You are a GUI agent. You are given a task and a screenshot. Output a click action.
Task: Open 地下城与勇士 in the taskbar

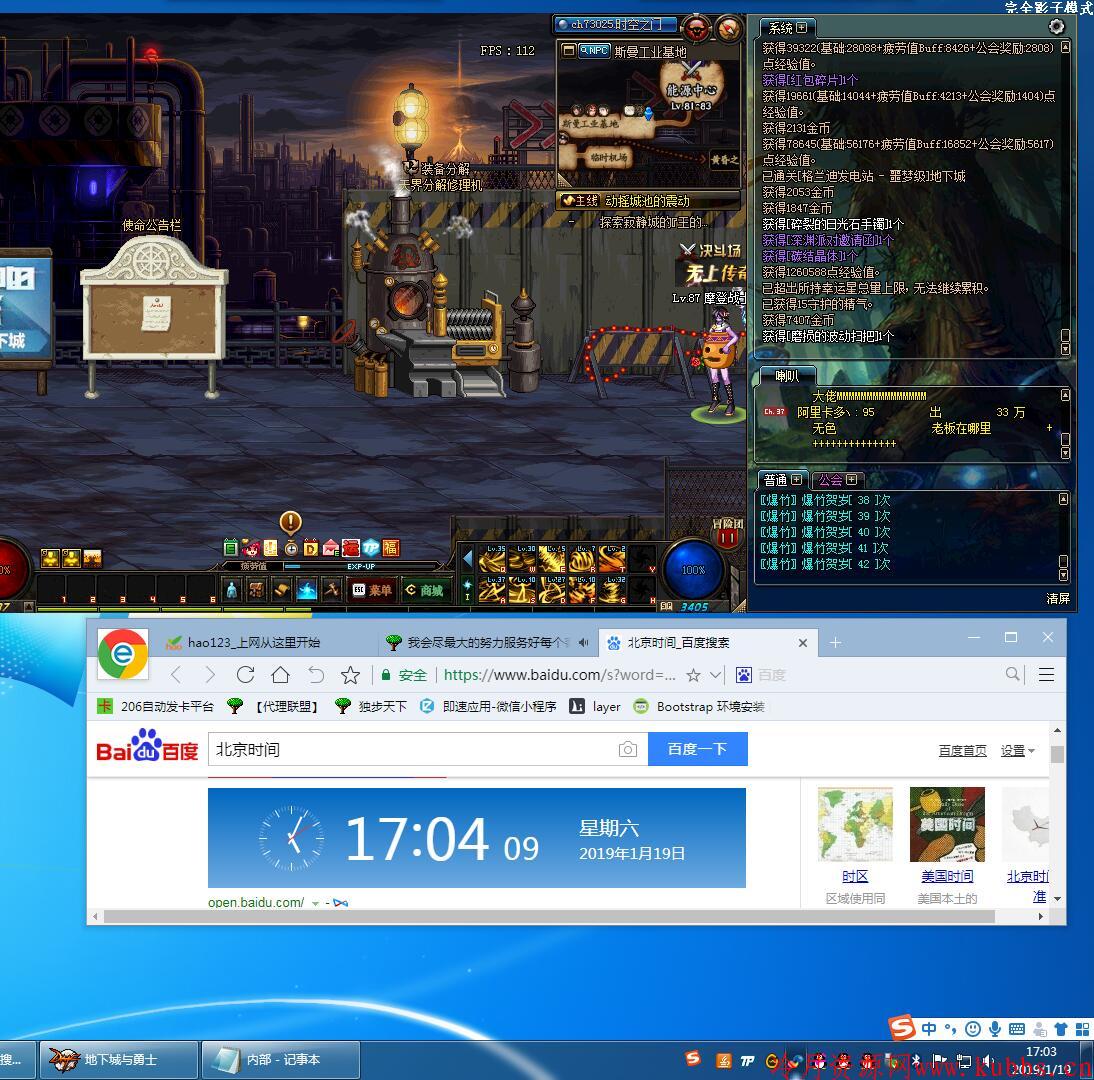click(x=119, y=1060)
